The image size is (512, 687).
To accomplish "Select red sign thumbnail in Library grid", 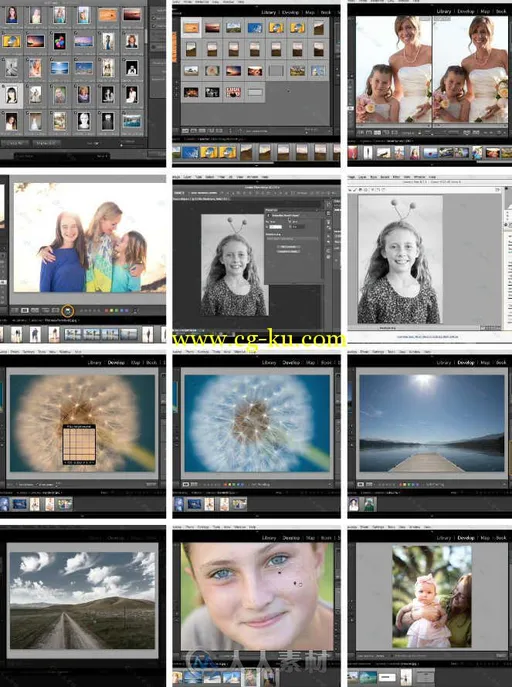I will coord(233,92).
